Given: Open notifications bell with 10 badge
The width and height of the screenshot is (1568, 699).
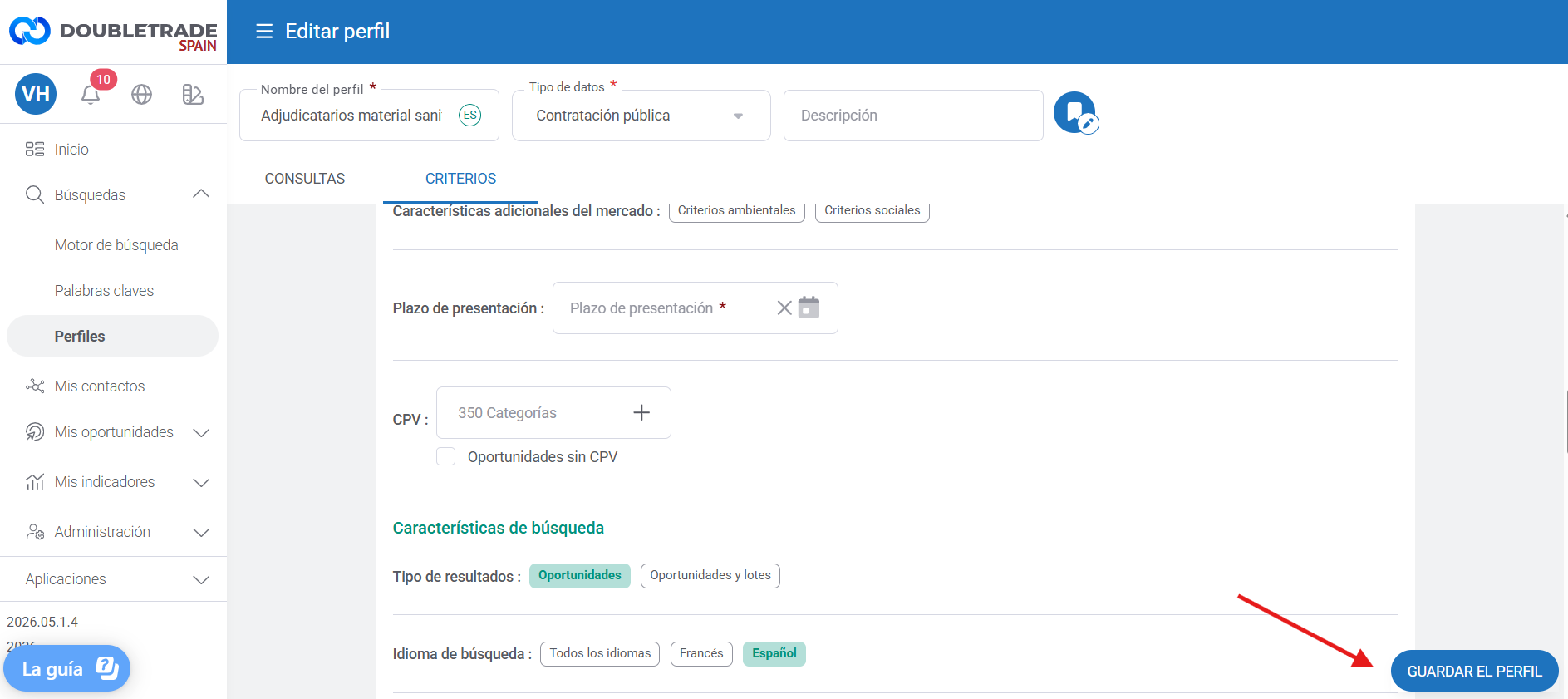Looking at the screenshot, I should [91, 94].
